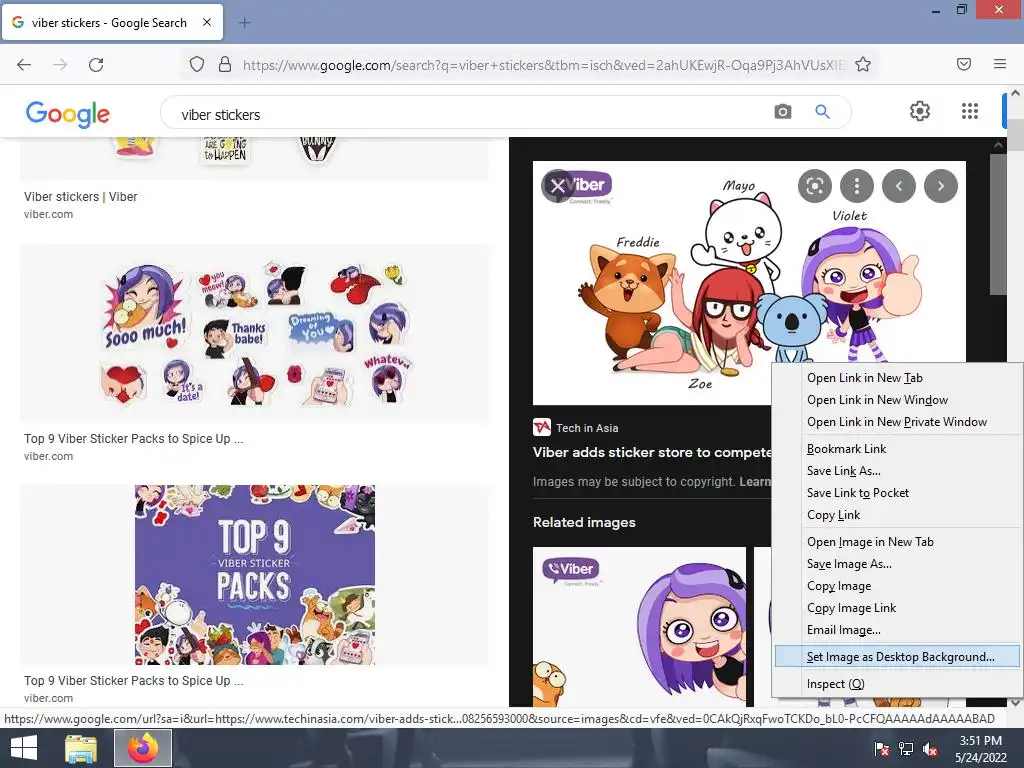The image size is (1024, 768).
Task: Close the viber stickers browser tab
Action: [x=207, y=22]
